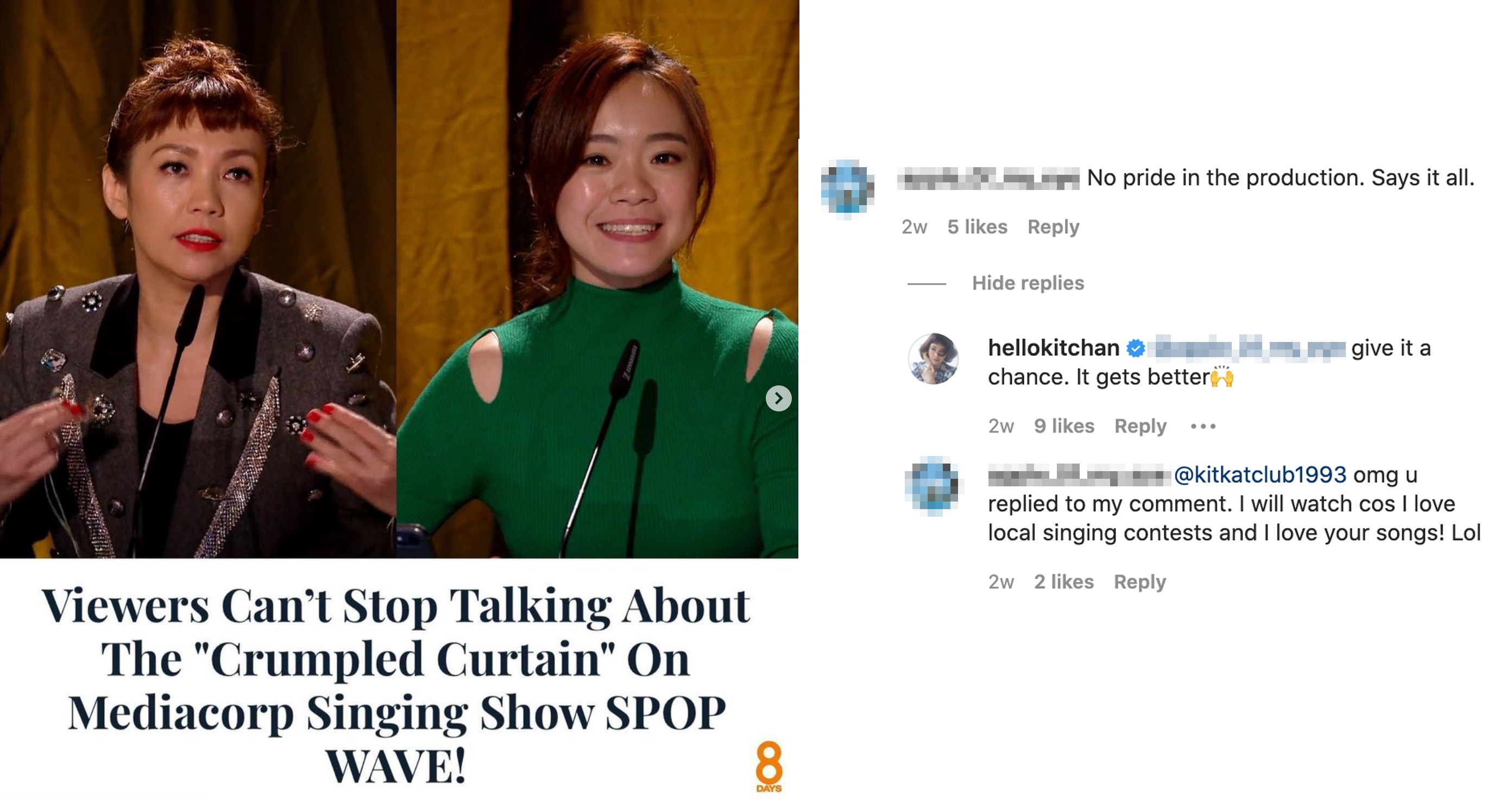Click the left photo of woman in grey jacket
The height and width of the screenshot is (799, 1512).
tap(198, 278)
